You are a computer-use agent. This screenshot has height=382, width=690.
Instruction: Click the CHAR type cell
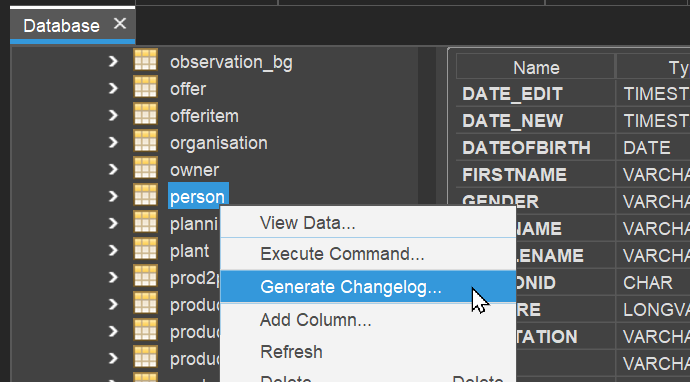click(x=653, y=283)
